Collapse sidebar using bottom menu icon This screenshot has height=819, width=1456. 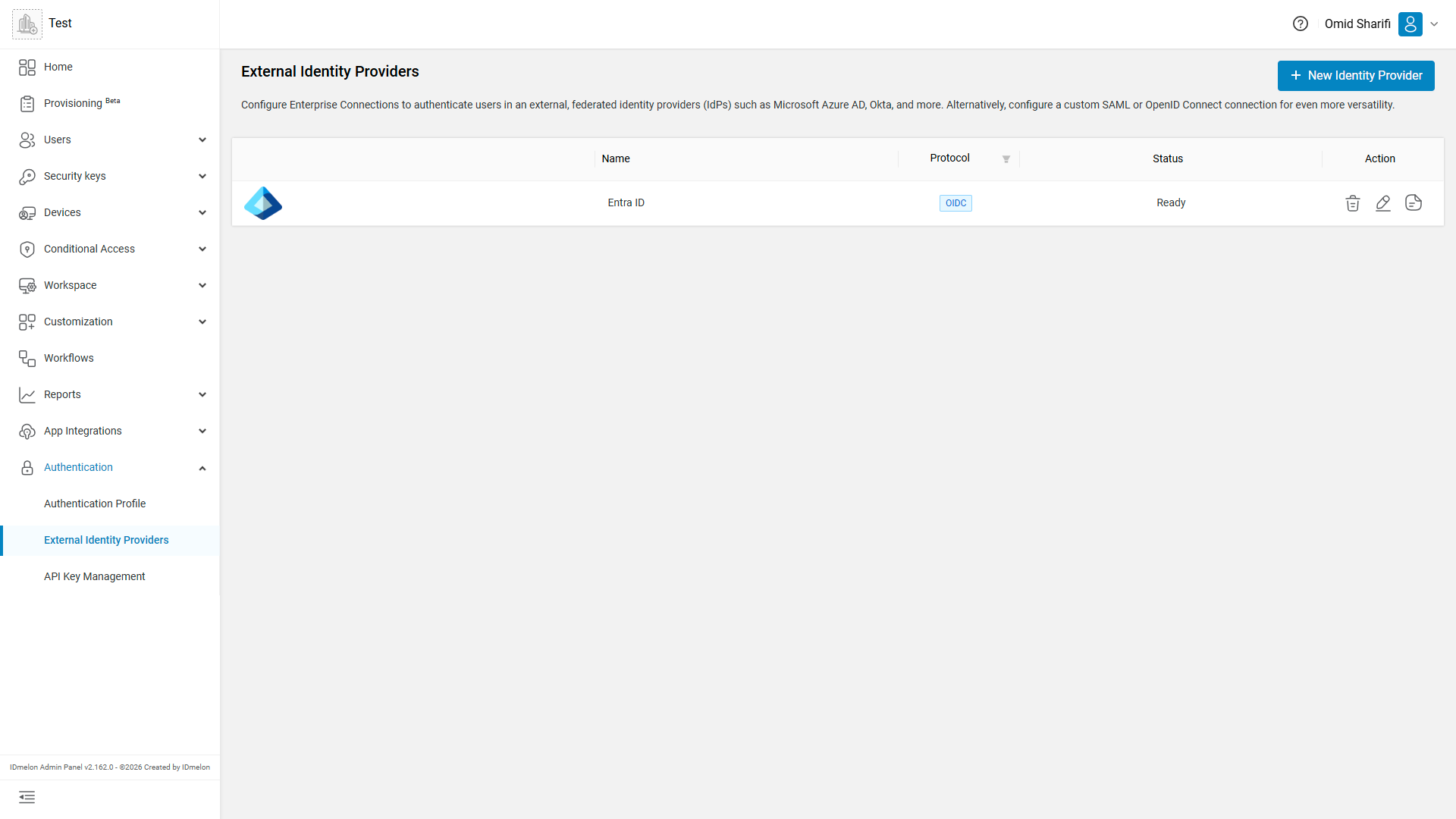tap(27, 797)
